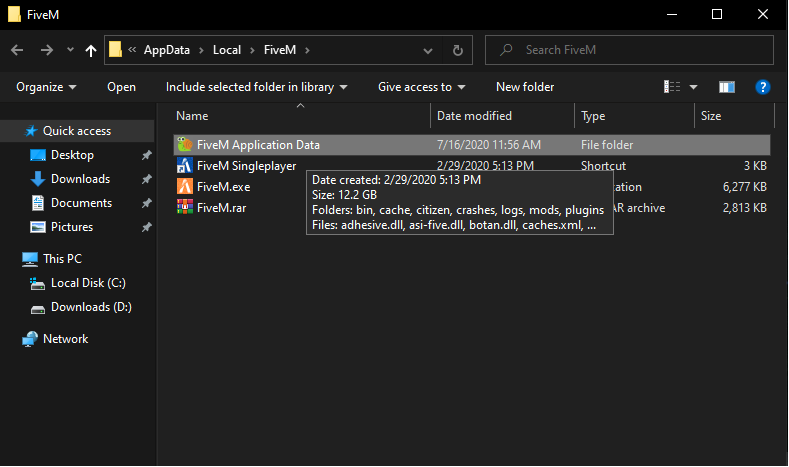
Task: Toggle the preview pane
Action: tap(727, 87)
